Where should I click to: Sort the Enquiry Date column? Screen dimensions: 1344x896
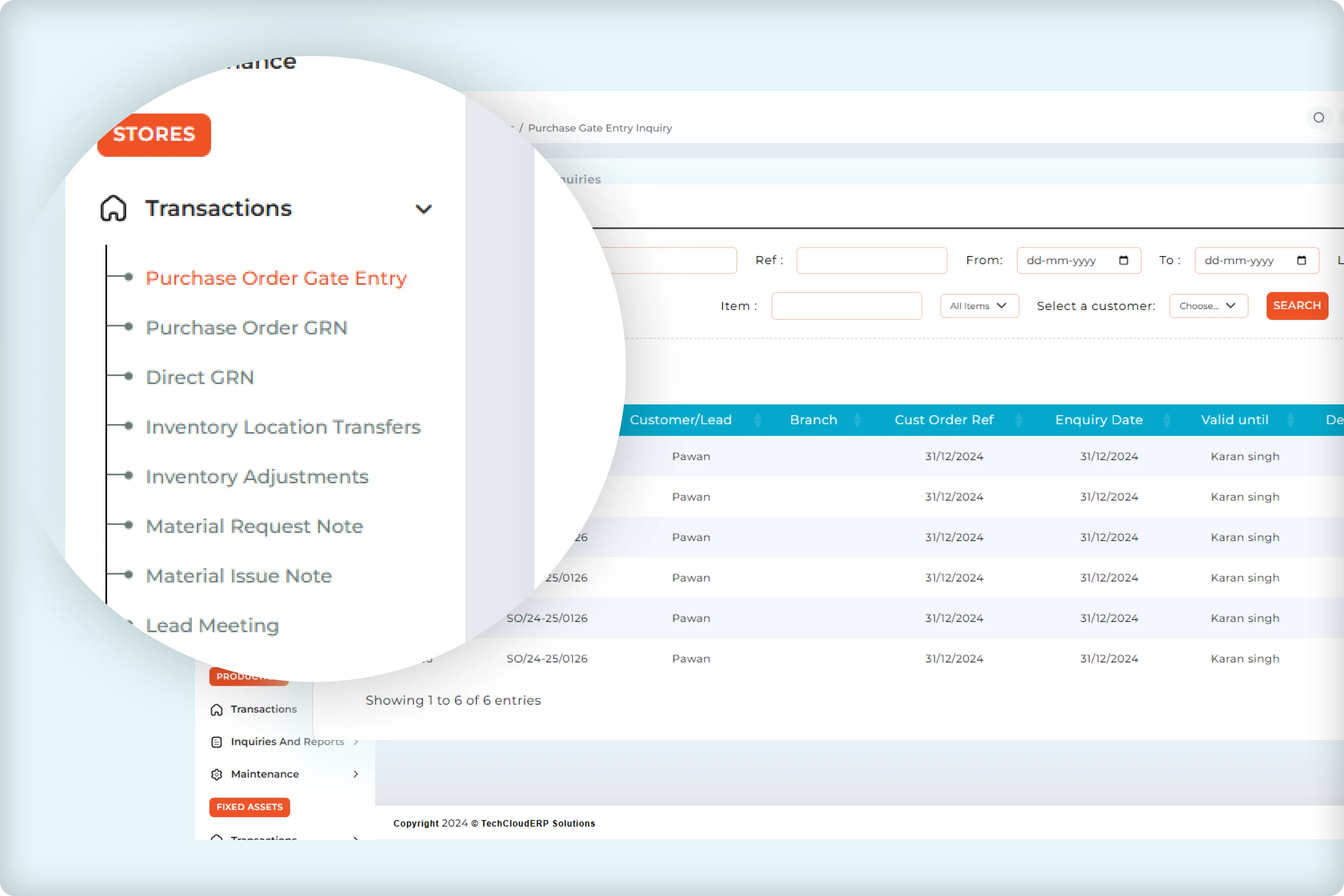point(1167,420)
